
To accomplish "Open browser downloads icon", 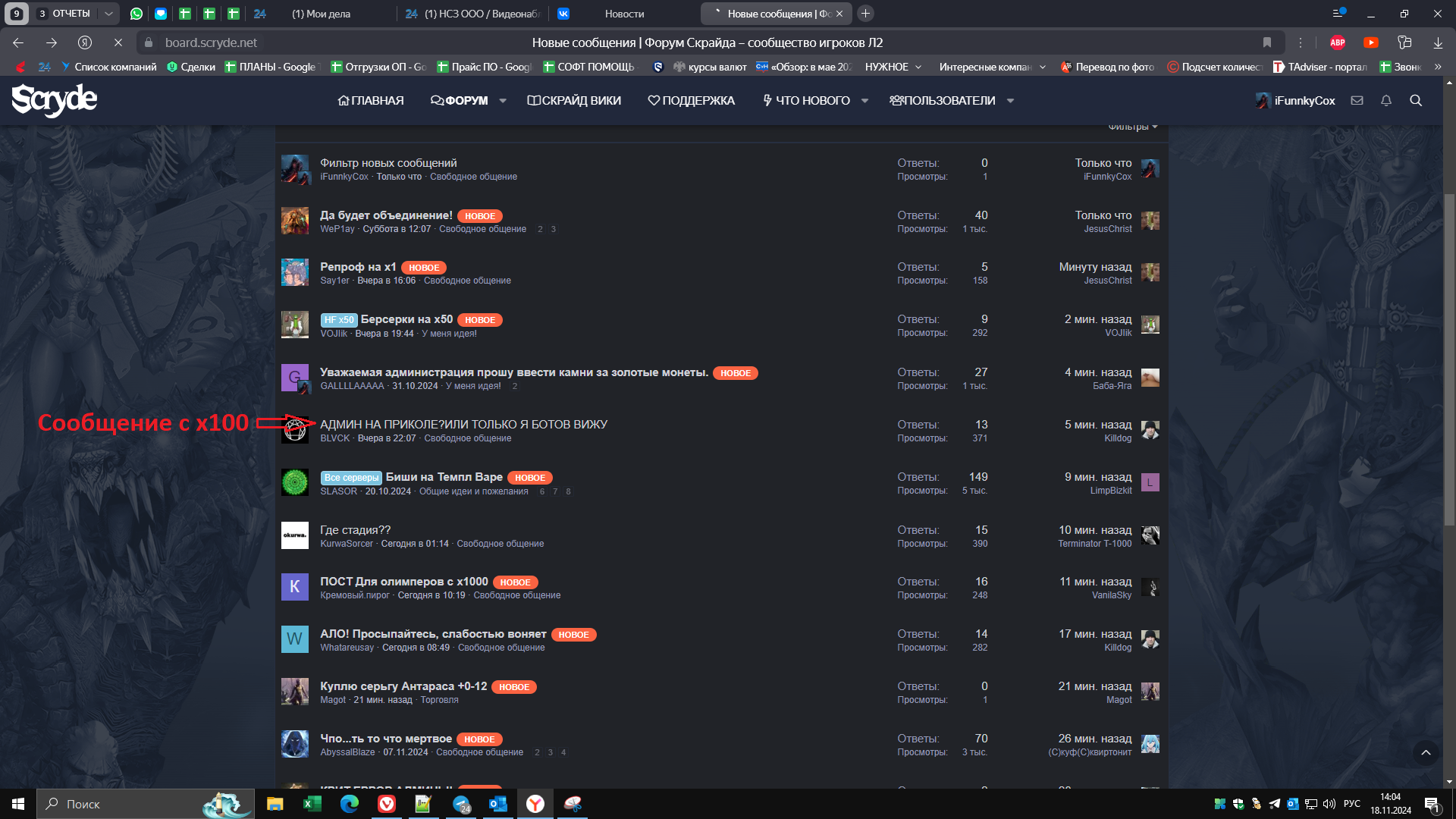I will pyautogui.click(x=1438, y=42).
